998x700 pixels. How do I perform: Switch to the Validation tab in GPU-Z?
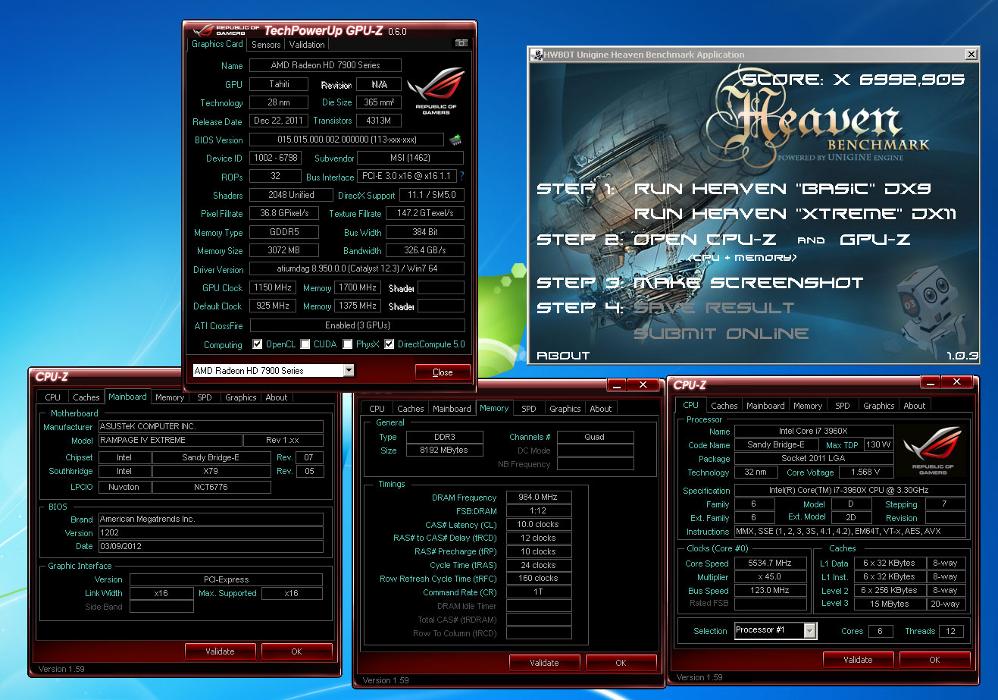tap(306, 45)
